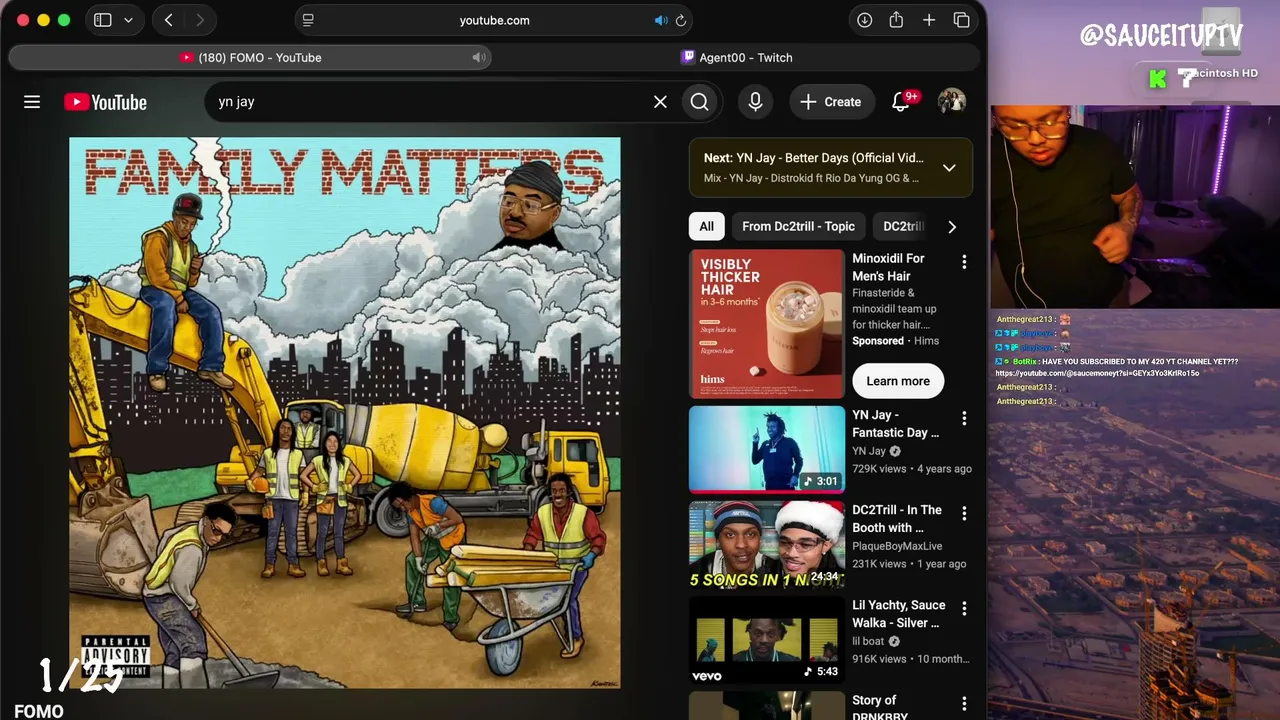Select the 'From Dc2trill - Topic' chip
Viewport: 1280px width, 720px height.
(798, 227)
